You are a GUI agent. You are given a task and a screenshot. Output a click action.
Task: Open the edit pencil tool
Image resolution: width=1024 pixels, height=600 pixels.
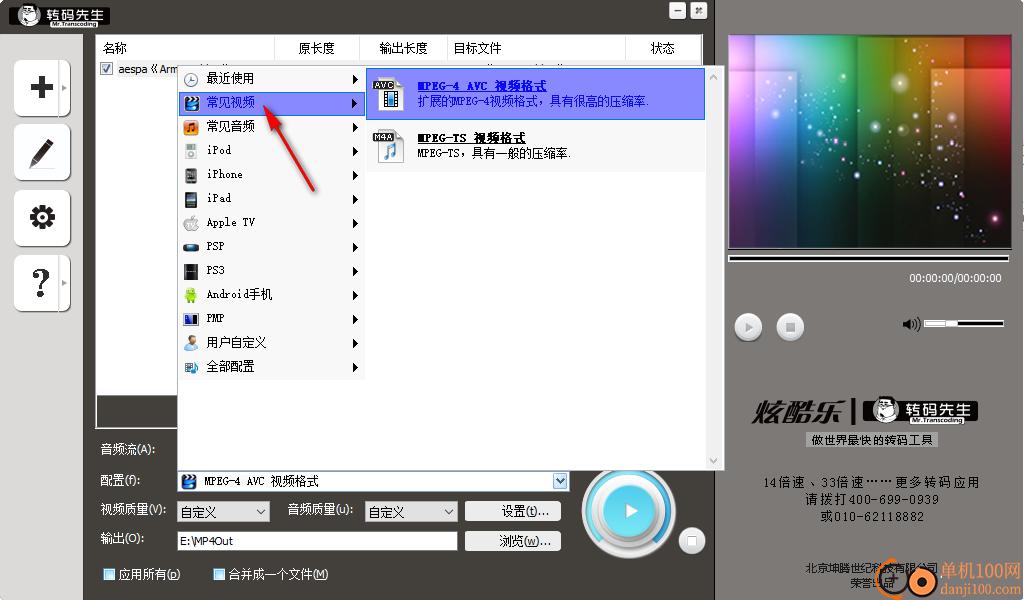(42, 153)
